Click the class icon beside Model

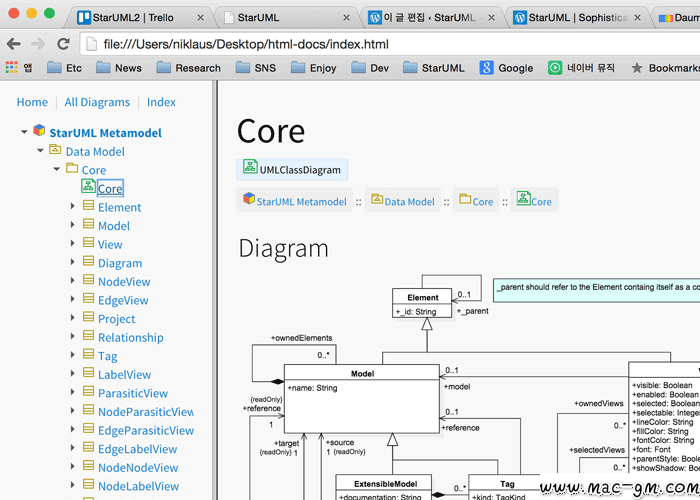point(88,224)
